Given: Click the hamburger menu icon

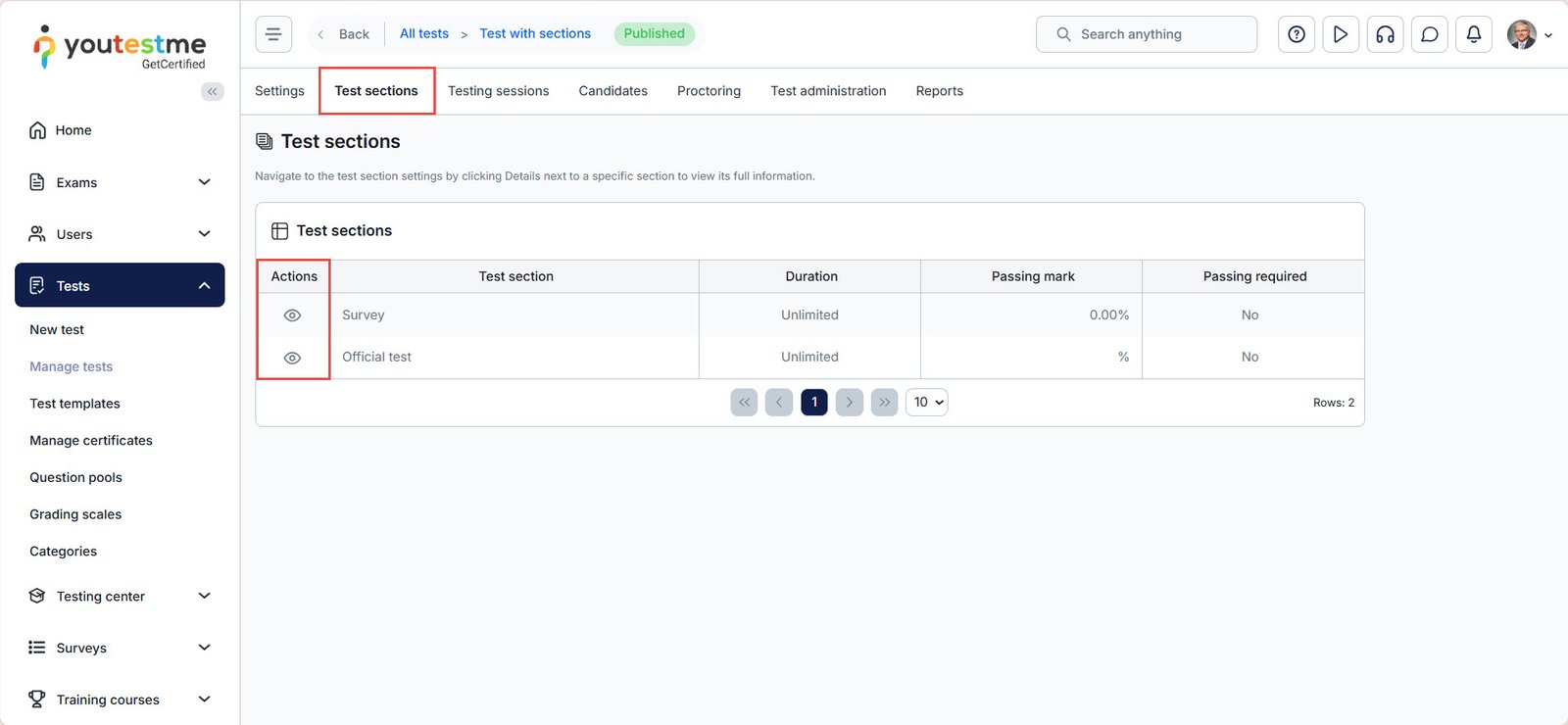Looking at the screenshot, I should [273, 34].
